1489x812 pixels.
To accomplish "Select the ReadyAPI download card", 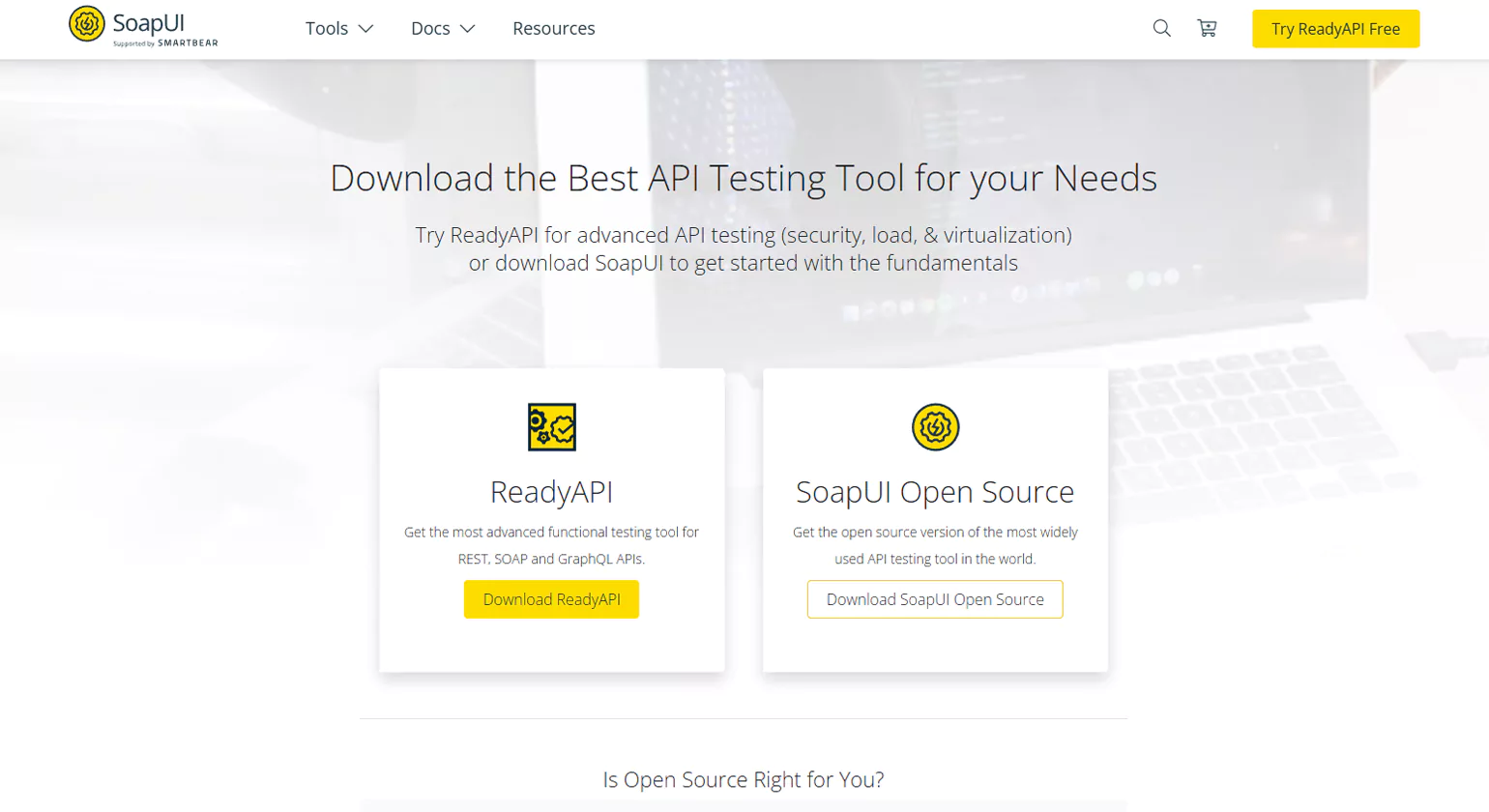I will coord(551,520).
